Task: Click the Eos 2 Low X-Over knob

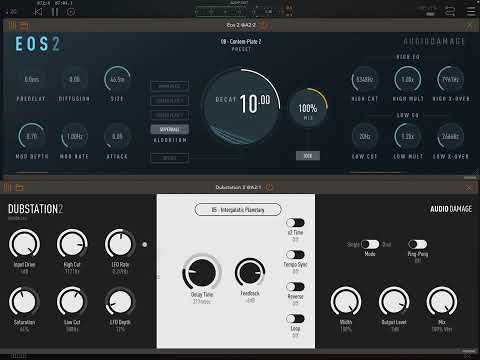Action: pos(450,136)
